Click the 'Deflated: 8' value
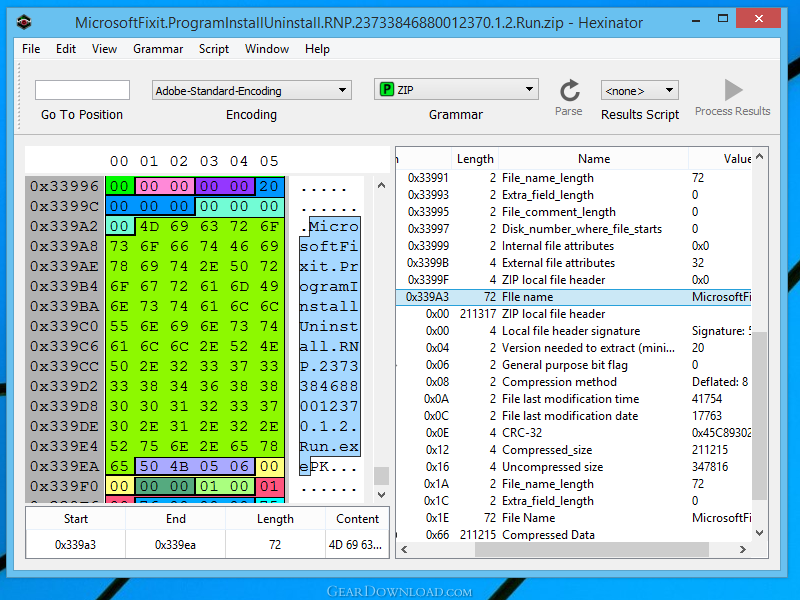800x600 pixels. pyautogui.click(x=720, y=382)
